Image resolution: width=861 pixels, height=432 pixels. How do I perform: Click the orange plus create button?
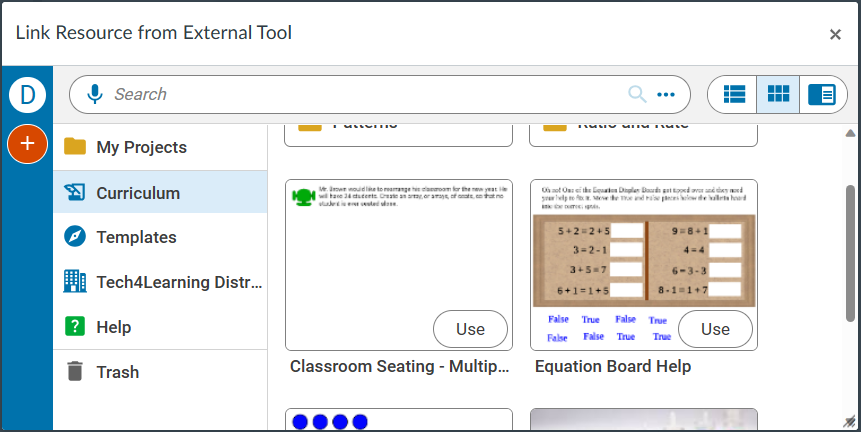27,144
